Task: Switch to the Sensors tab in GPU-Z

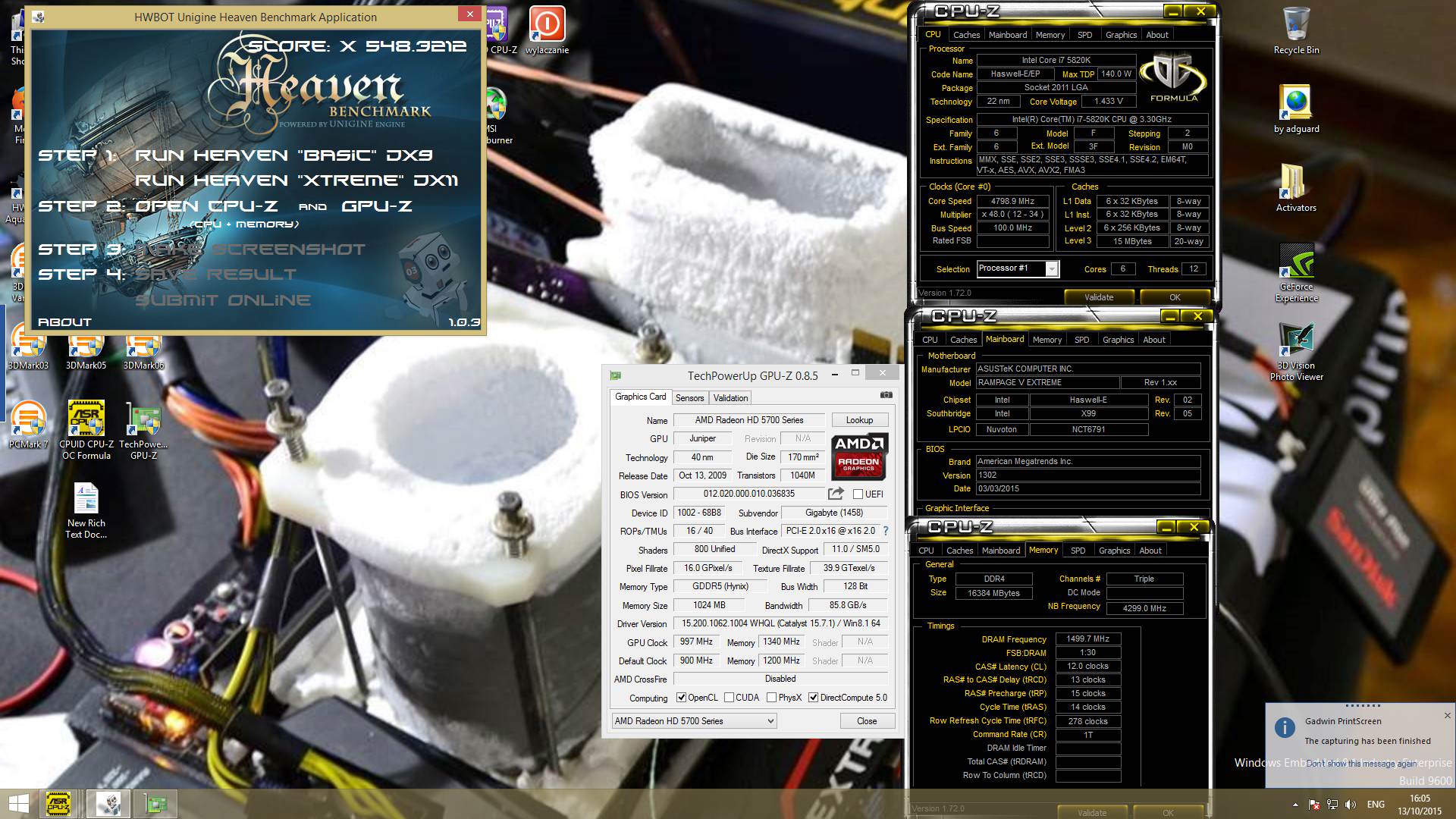Action: tap(689, 397)
